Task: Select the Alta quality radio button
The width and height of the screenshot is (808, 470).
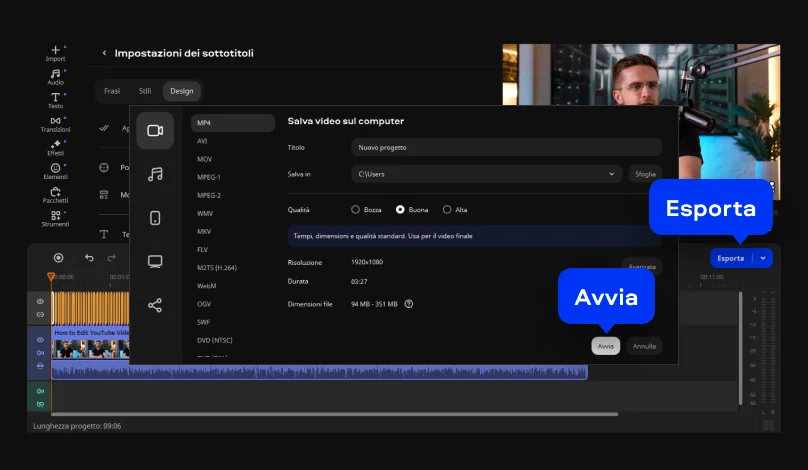Action: (446, 210)
